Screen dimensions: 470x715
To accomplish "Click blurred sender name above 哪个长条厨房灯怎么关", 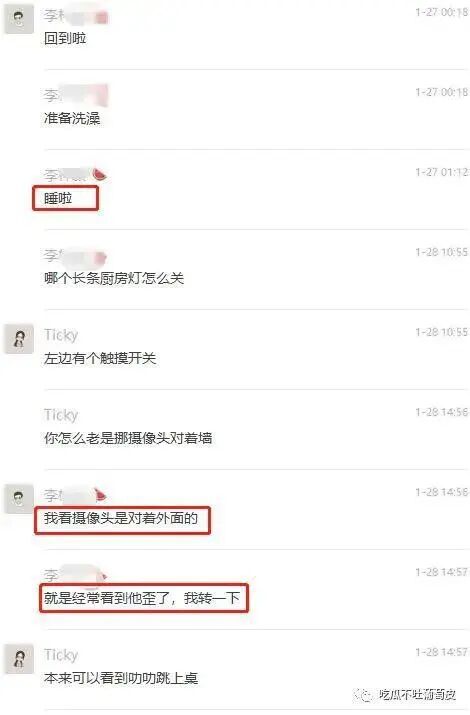I will 75,255.
